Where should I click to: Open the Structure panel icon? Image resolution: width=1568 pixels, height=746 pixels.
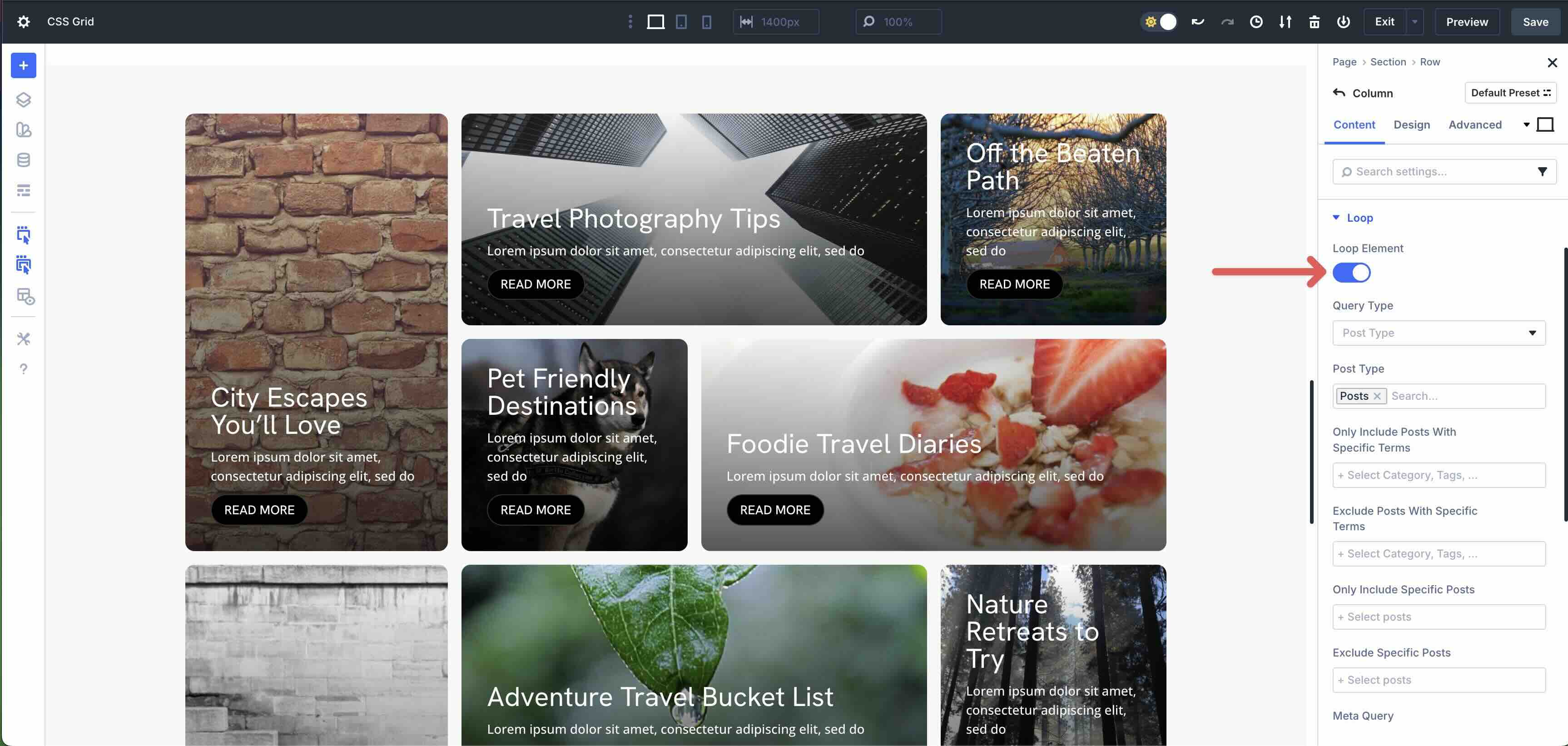[x=23, y=99]
